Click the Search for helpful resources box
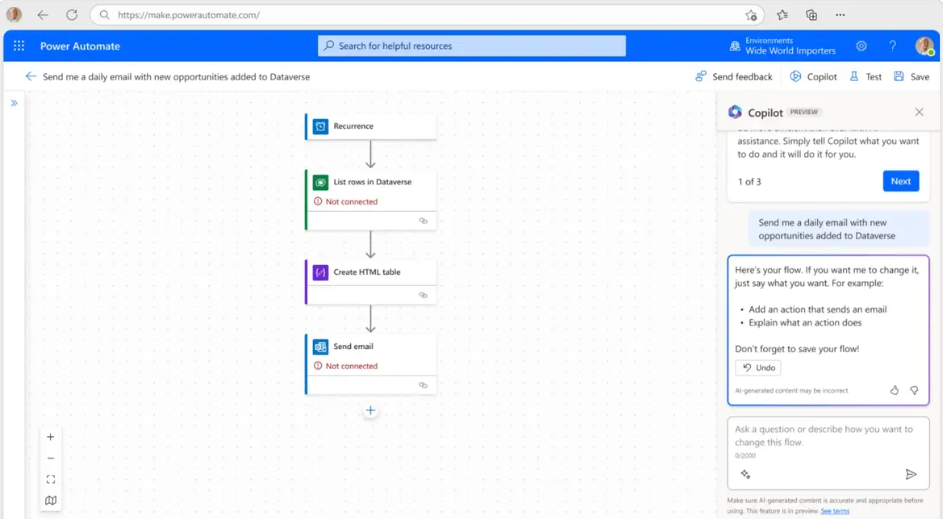Image resolution: width=943 pixels, height=519 pixels. click(x=472, y=46)
